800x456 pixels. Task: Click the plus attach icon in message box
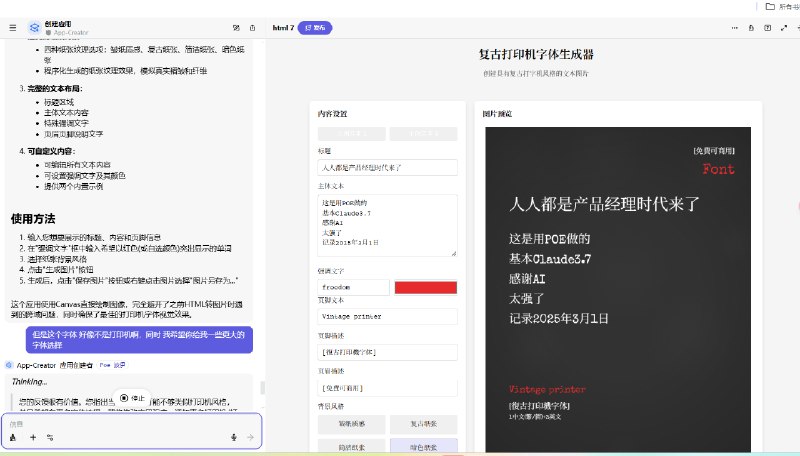pos(33,437)
